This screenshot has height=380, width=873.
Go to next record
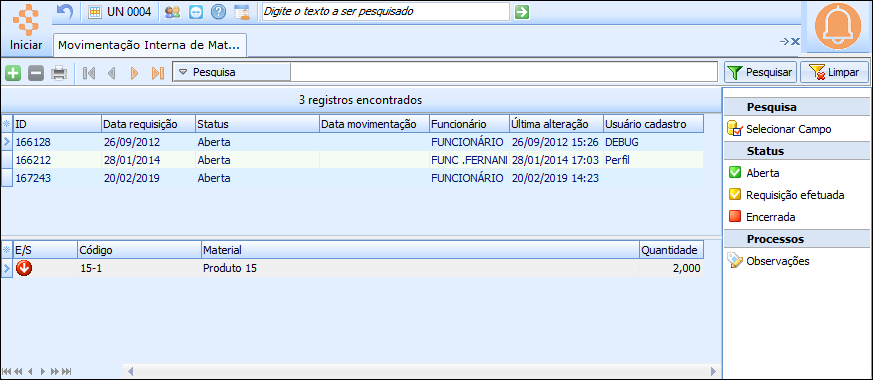click(134, 73)
